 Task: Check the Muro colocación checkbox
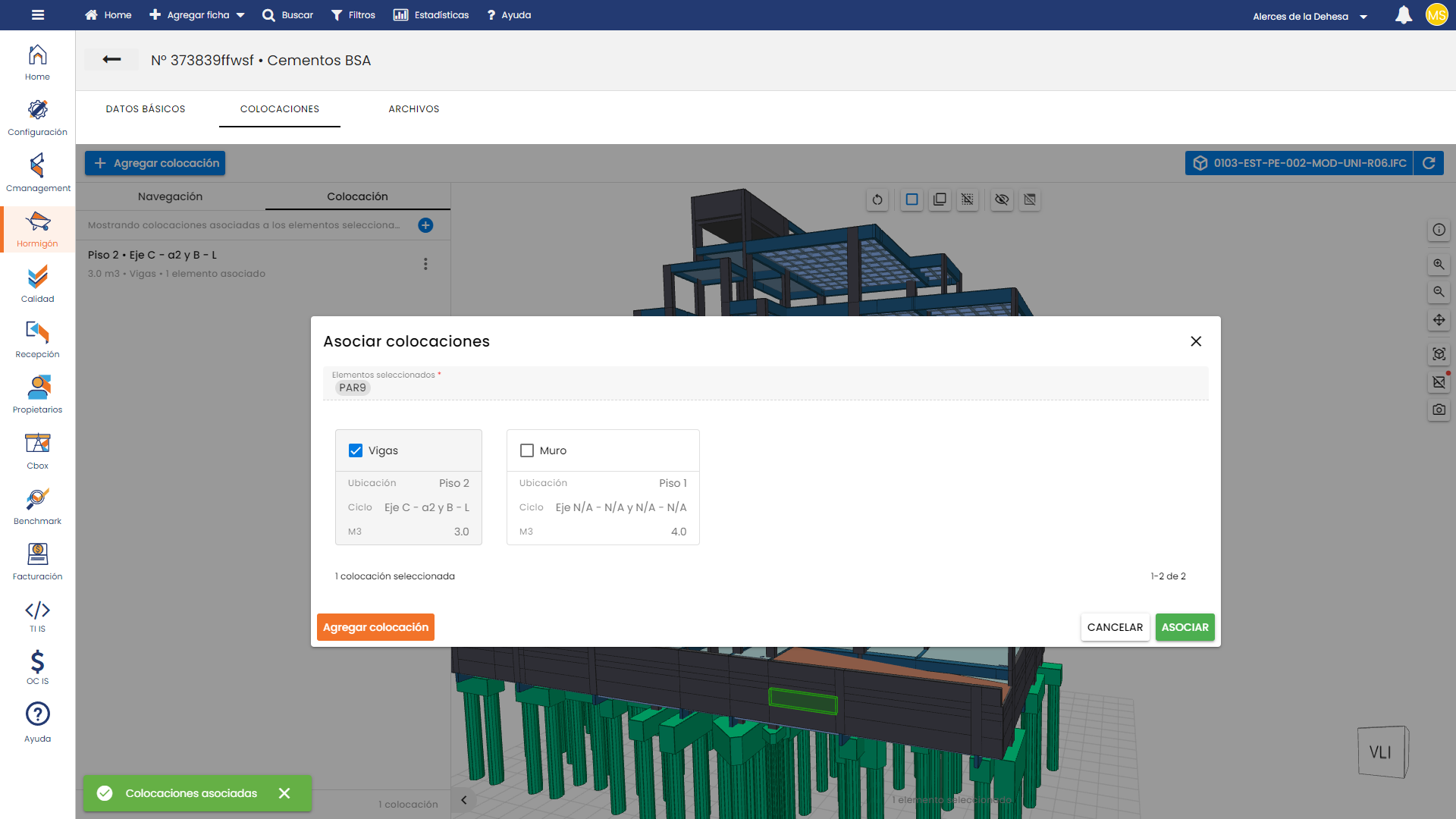click(527, 450)
